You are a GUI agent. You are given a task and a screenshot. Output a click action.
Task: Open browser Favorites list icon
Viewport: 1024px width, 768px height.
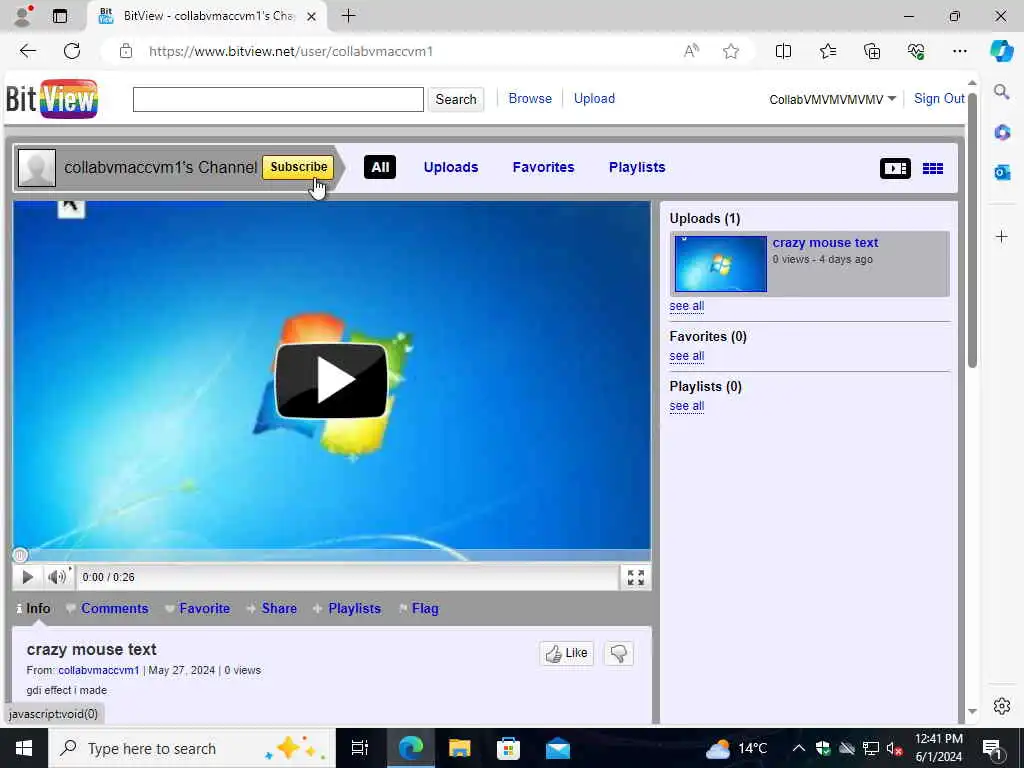point(827,51)
